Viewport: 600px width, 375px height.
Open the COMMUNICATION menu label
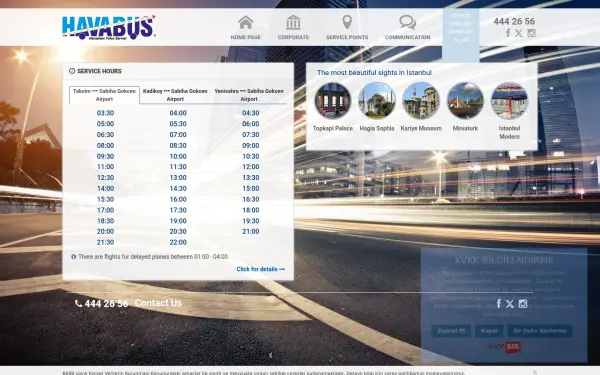point(408,37)
